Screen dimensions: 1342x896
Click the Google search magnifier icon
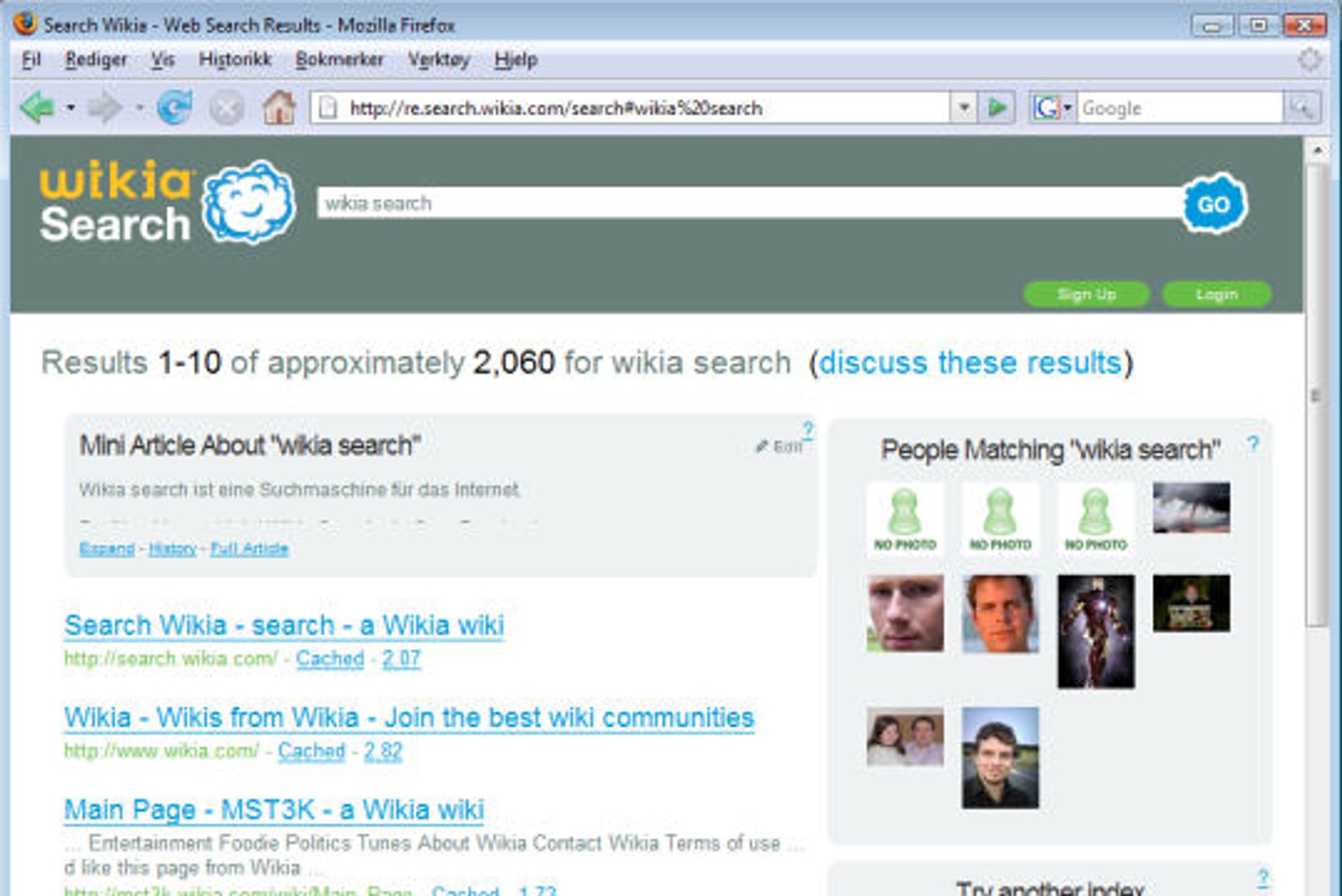point(1302,107)
